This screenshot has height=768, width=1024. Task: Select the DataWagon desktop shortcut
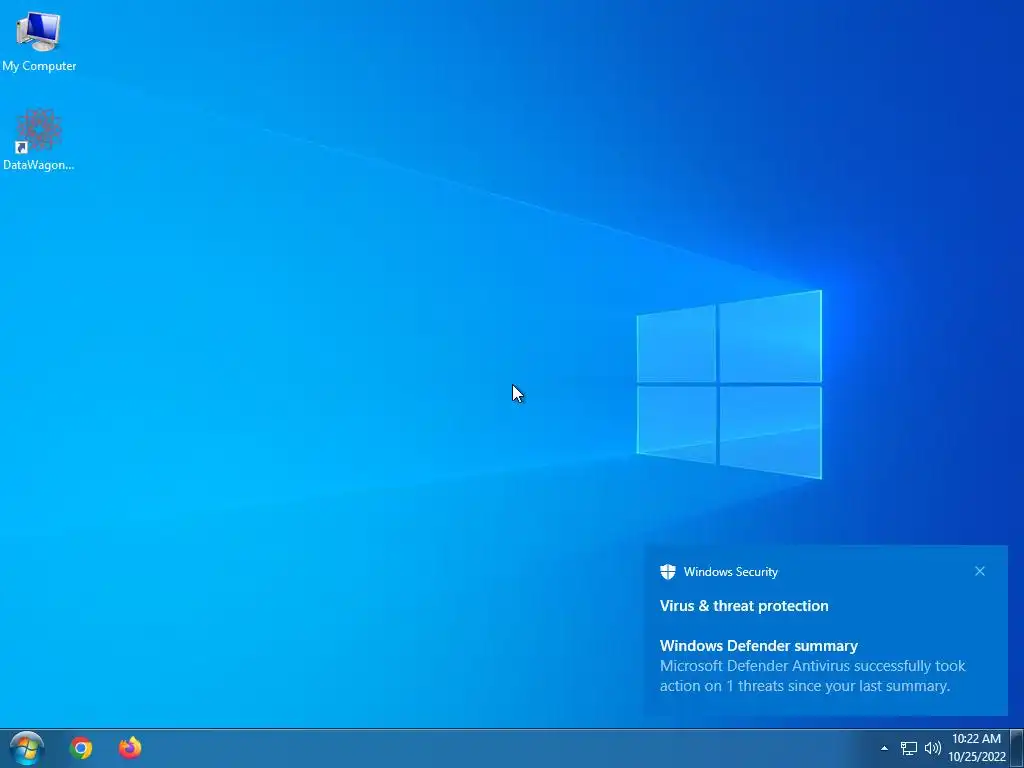[x=39, y=140]
